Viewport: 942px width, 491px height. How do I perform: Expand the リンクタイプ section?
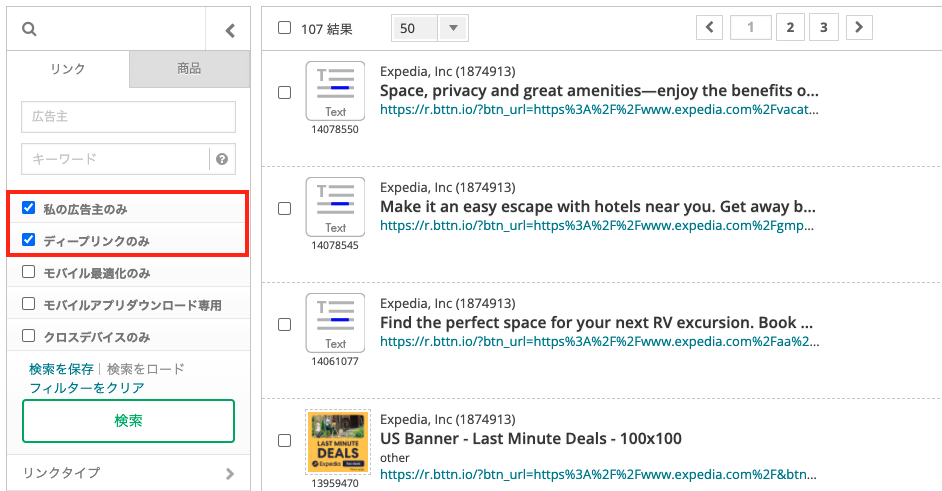[129, 473]
